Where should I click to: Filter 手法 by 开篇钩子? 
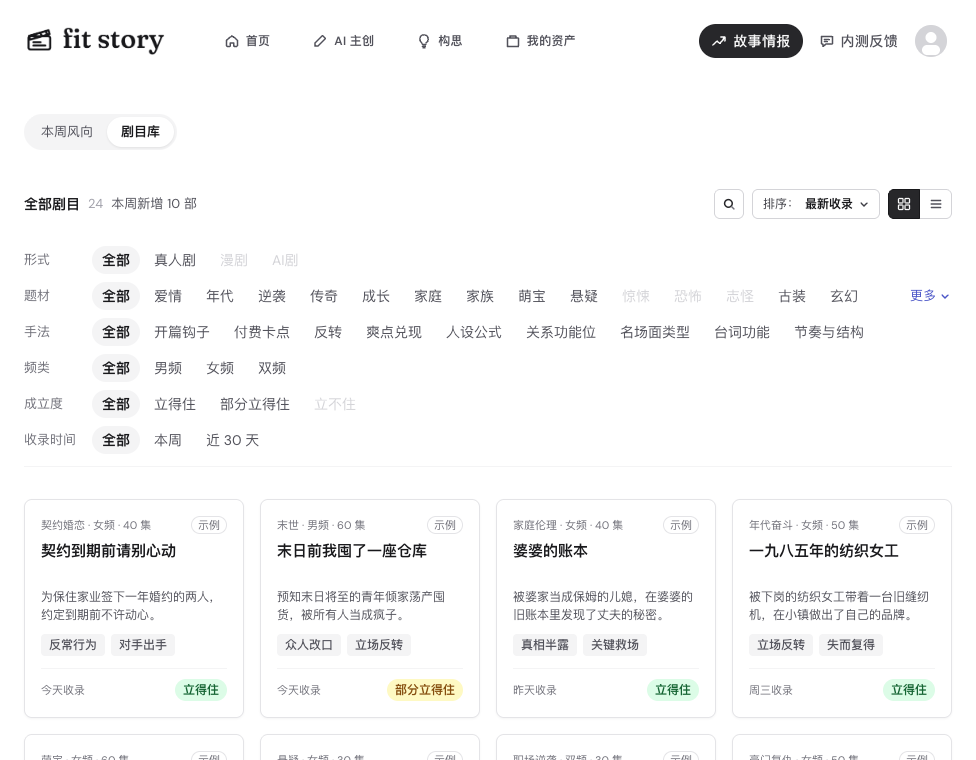(182, 332)
